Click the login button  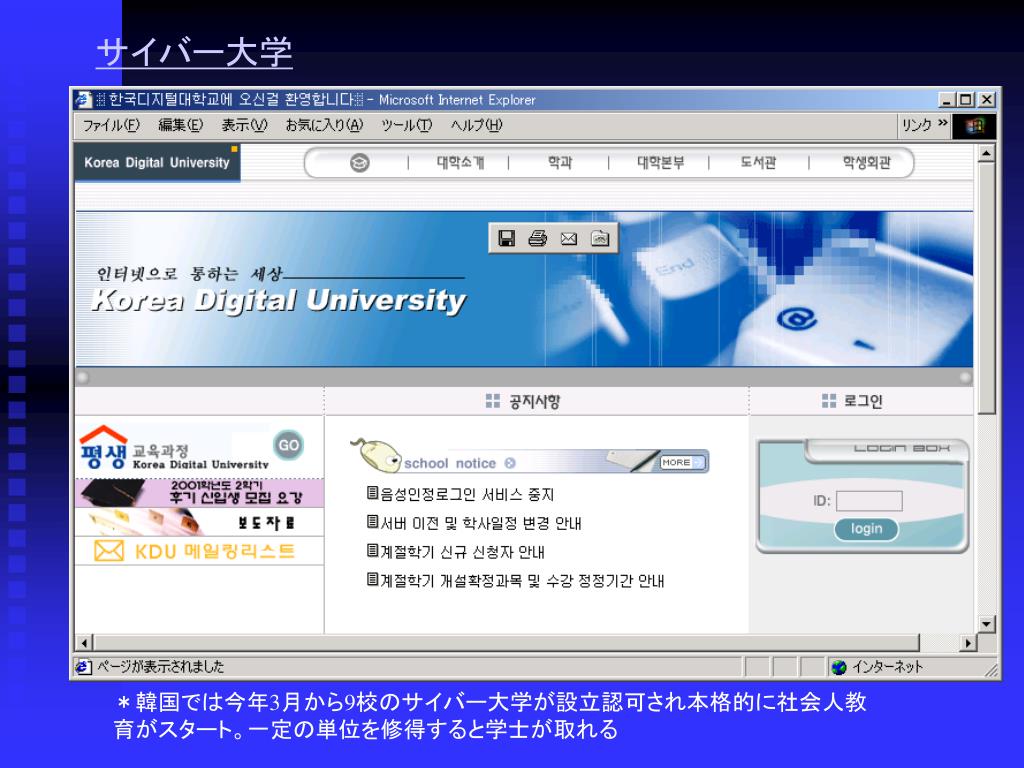pyautogui.click(x=866, y=529)
